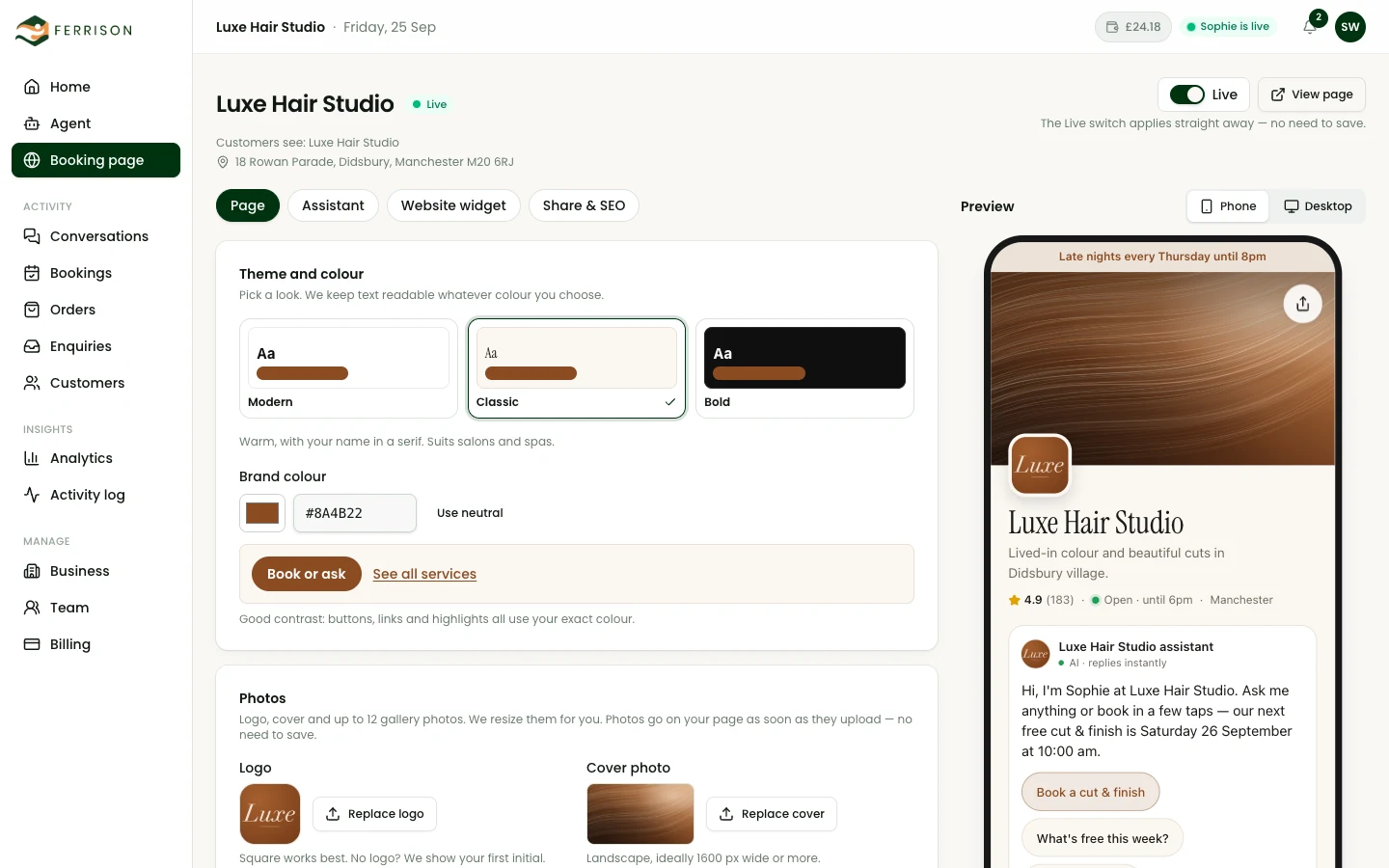Click the Ferrison logo

[73, 31]
